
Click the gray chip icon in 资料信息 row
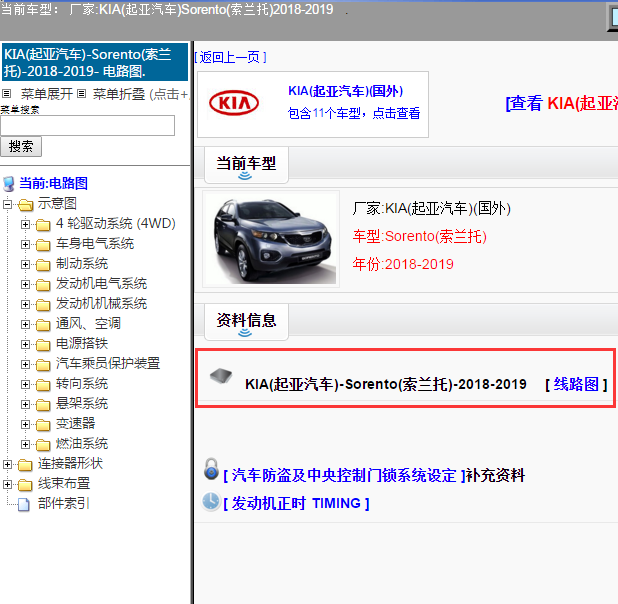click(x=221, y=375)
